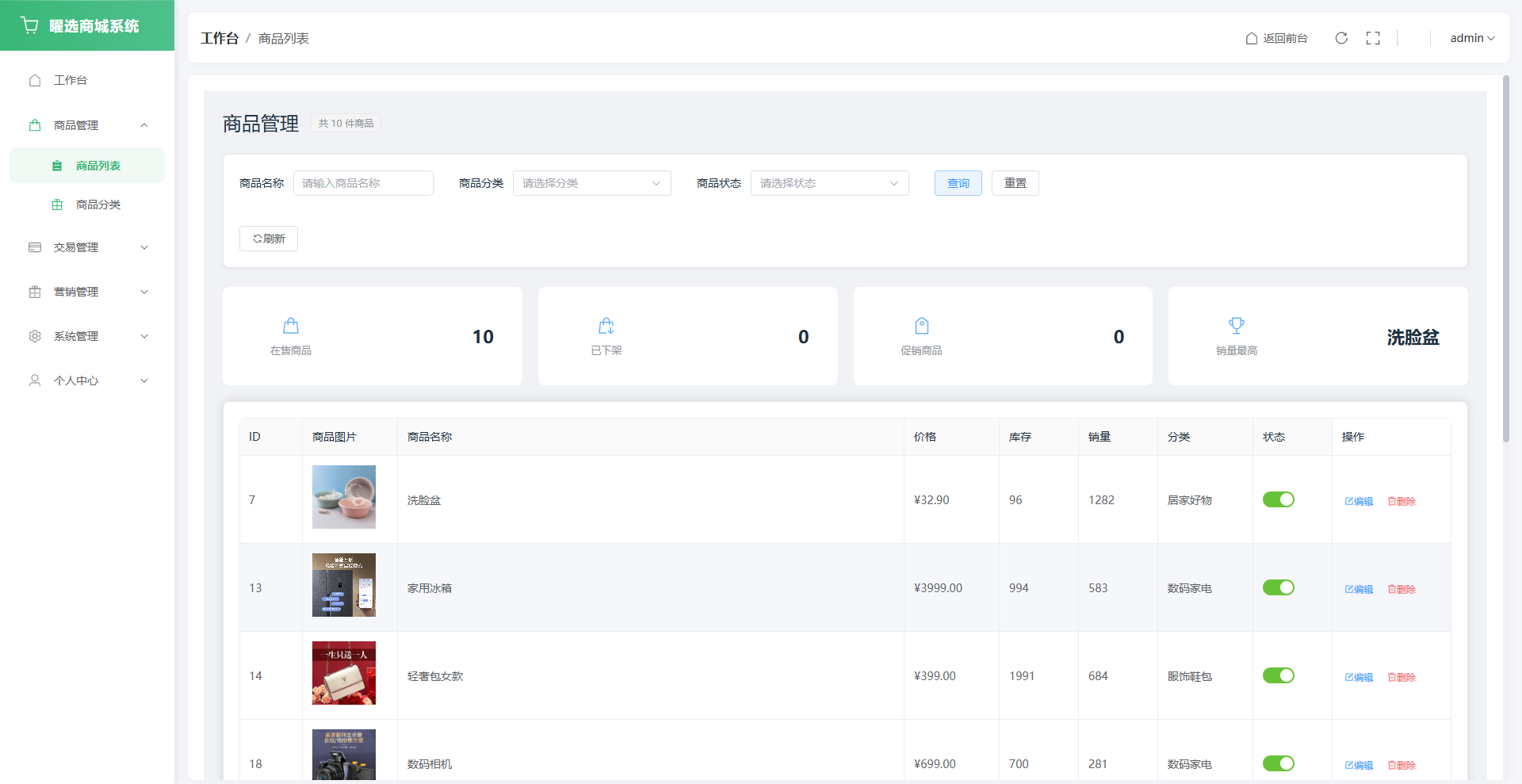The image size is (1522, 784).
Task: Open the 商品分类 category dropdown
Action: point(591,183)
